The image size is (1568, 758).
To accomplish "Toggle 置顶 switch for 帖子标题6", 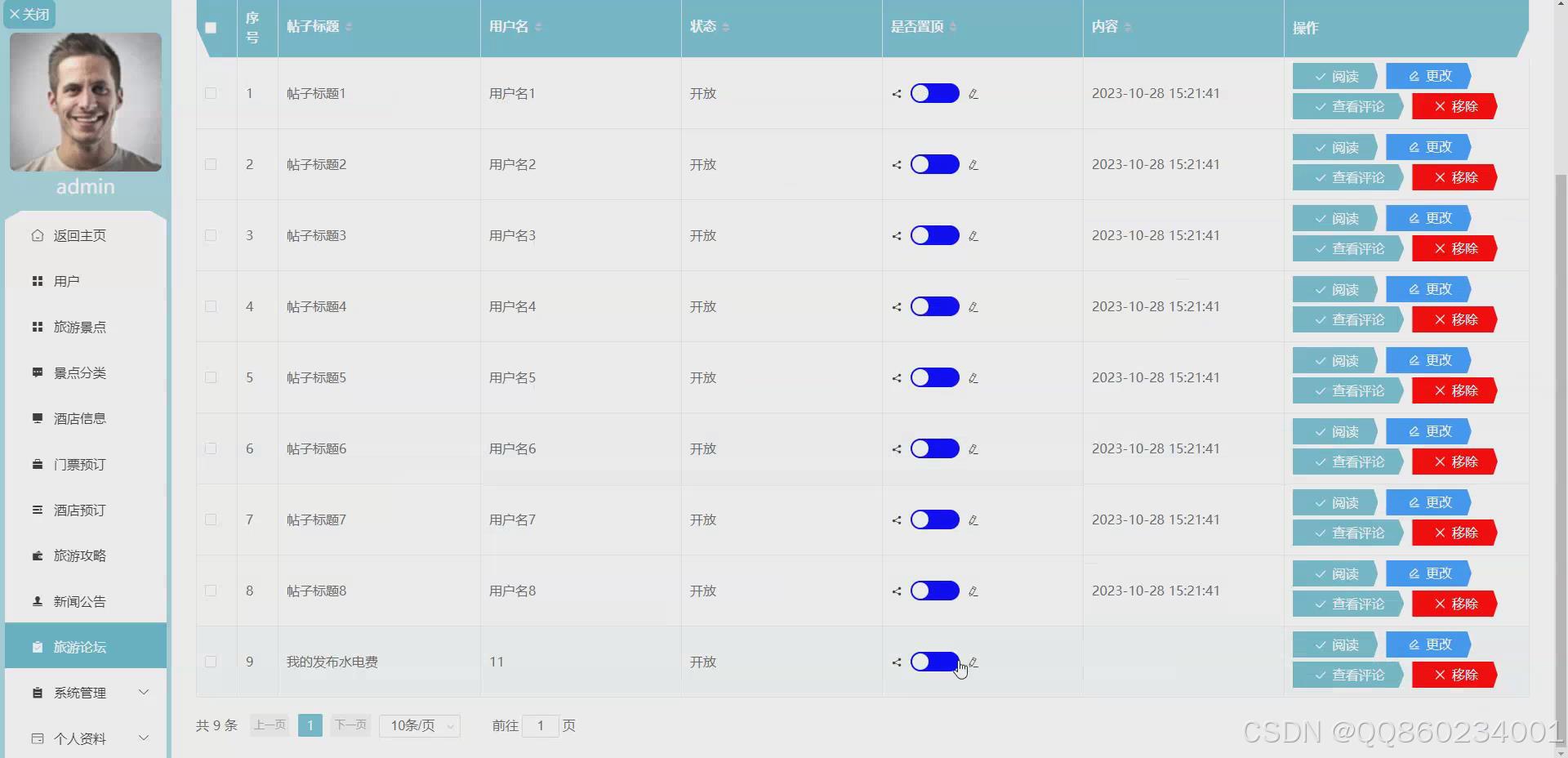I will [x=934, y=448].
